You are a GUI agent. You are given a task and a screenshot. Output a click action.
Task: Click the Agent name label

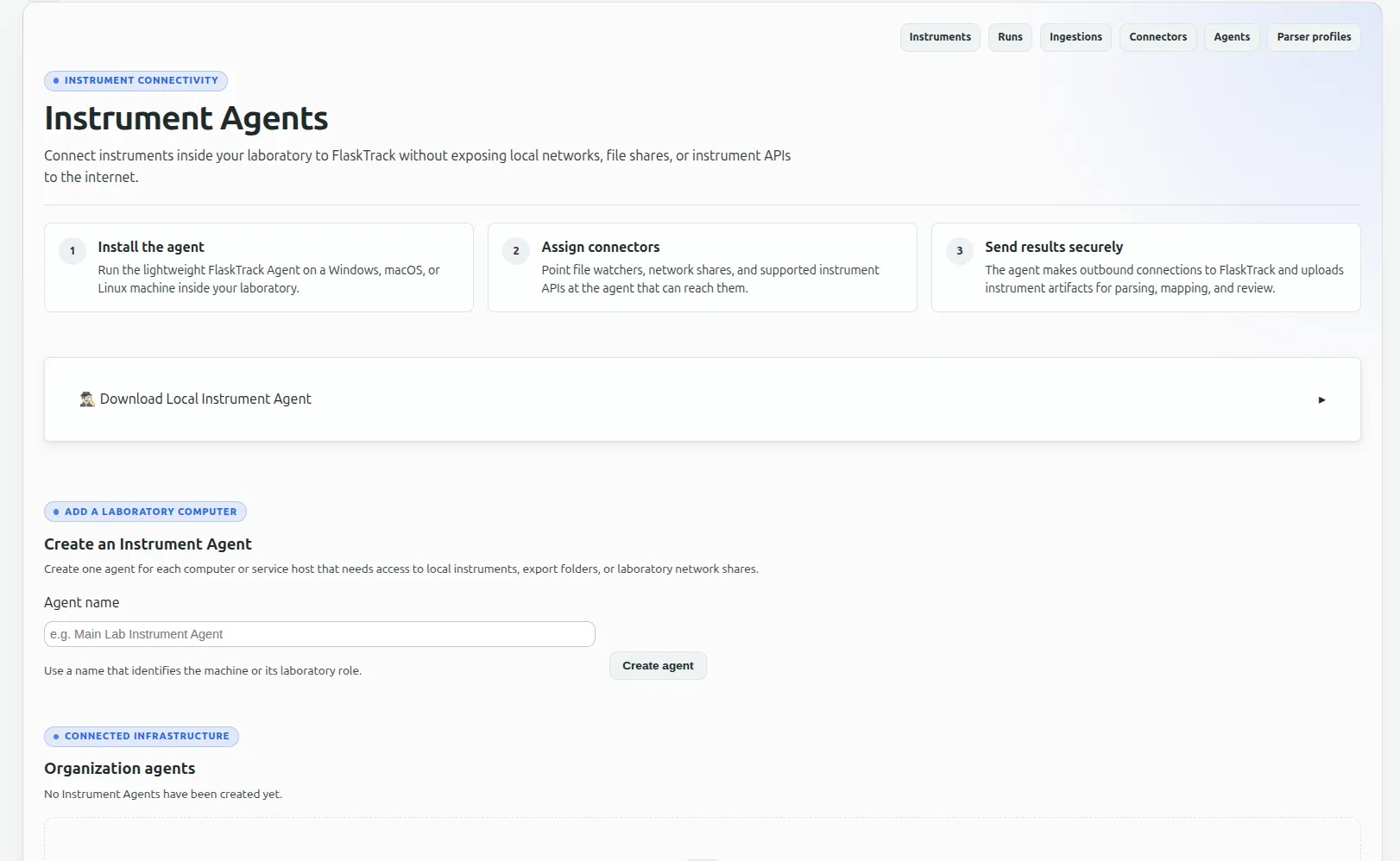82,602
